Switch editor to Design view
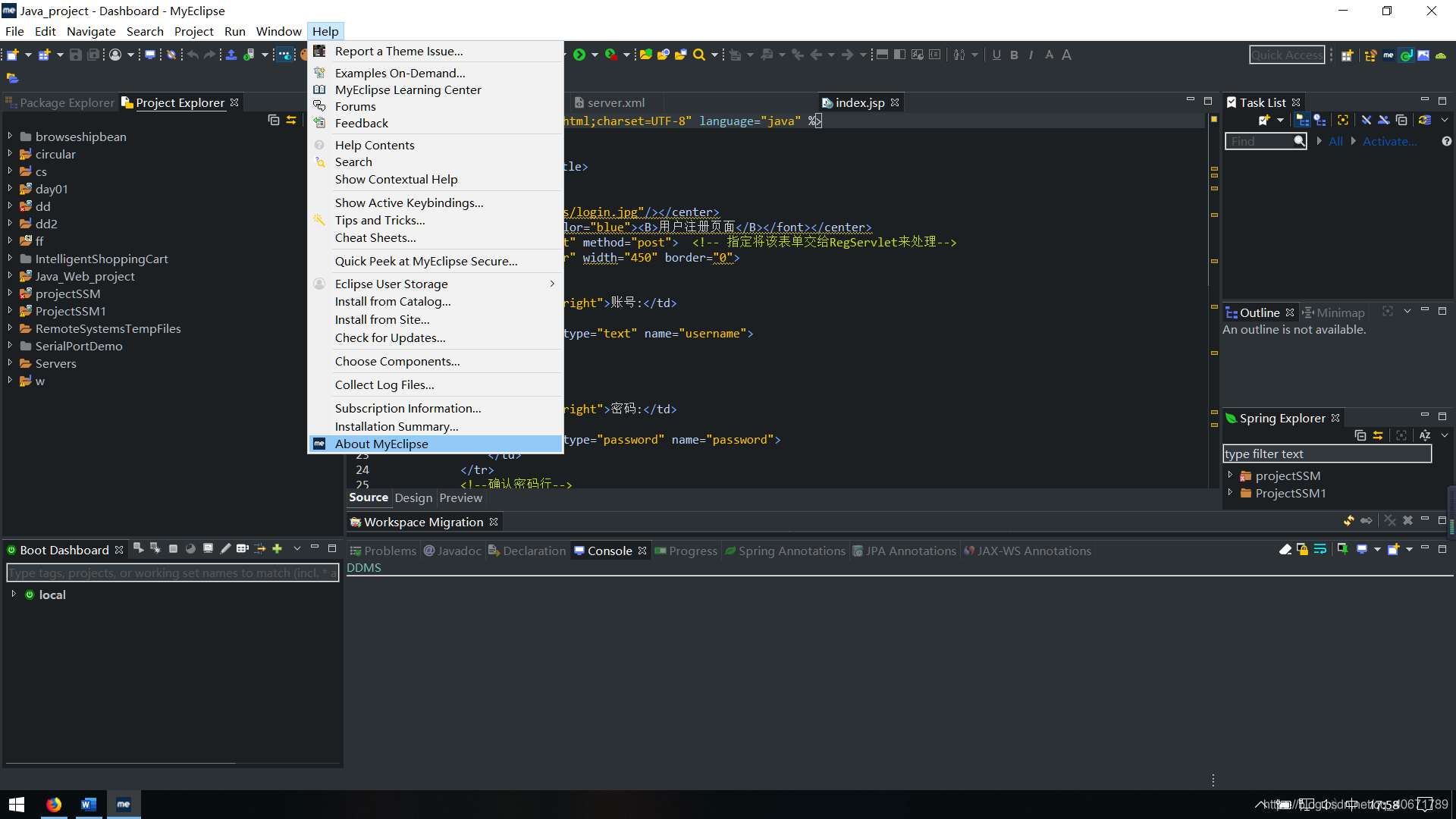Image resolution: width=1456 pixels, height=819 pixels. tap(413, 497)
